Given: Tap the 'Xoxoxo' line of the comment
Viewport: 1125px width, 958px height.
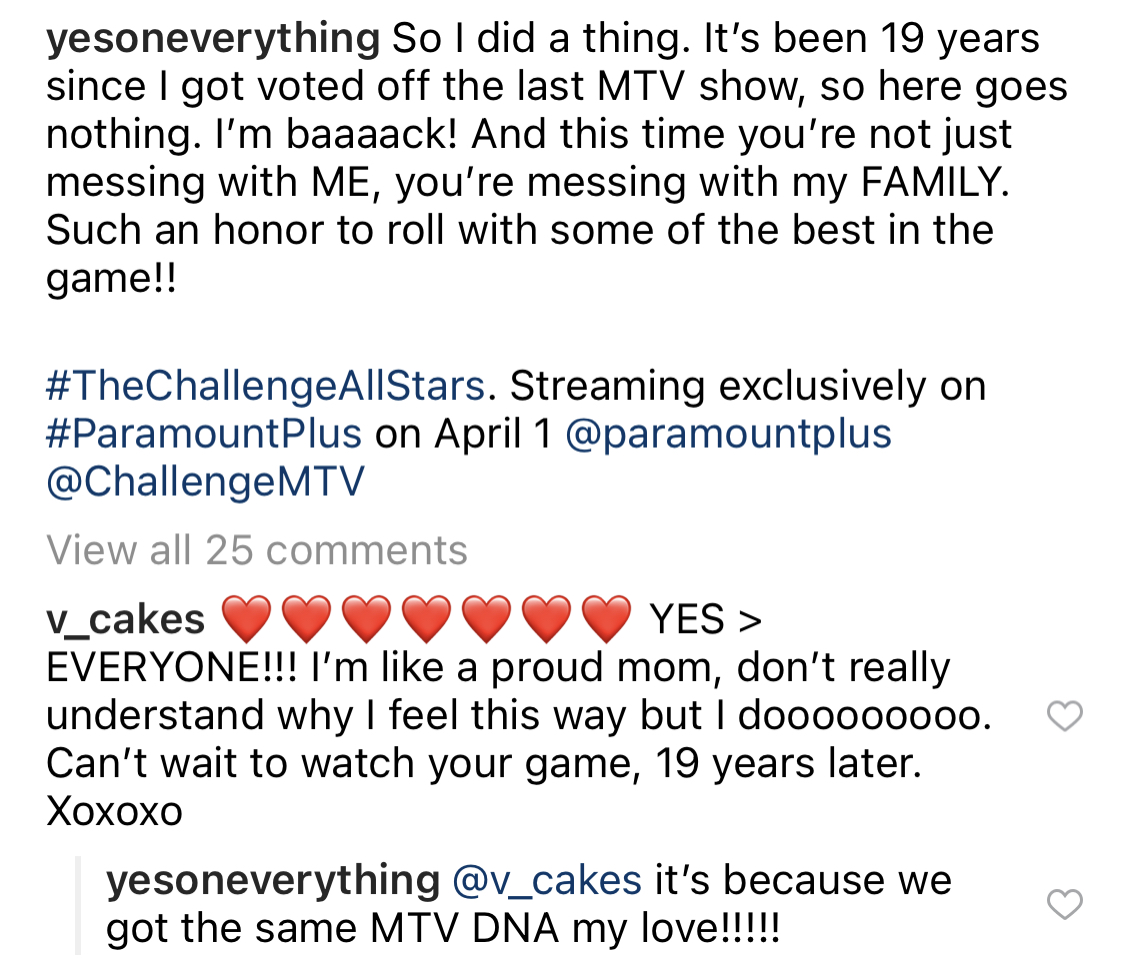Looking at the screenshot, I should (x=115, y=812).
